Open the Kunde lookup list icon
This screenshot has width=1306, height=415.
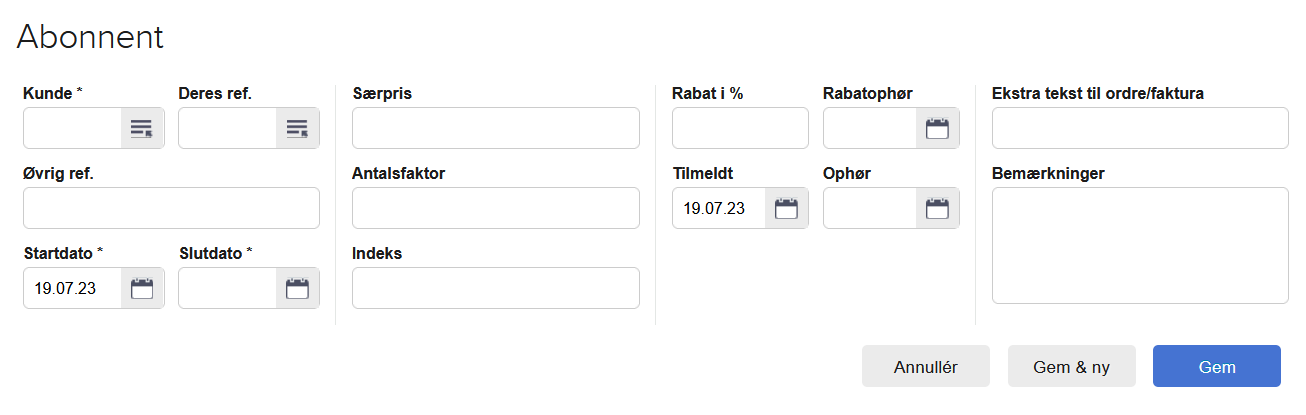(x=142, y=128)
